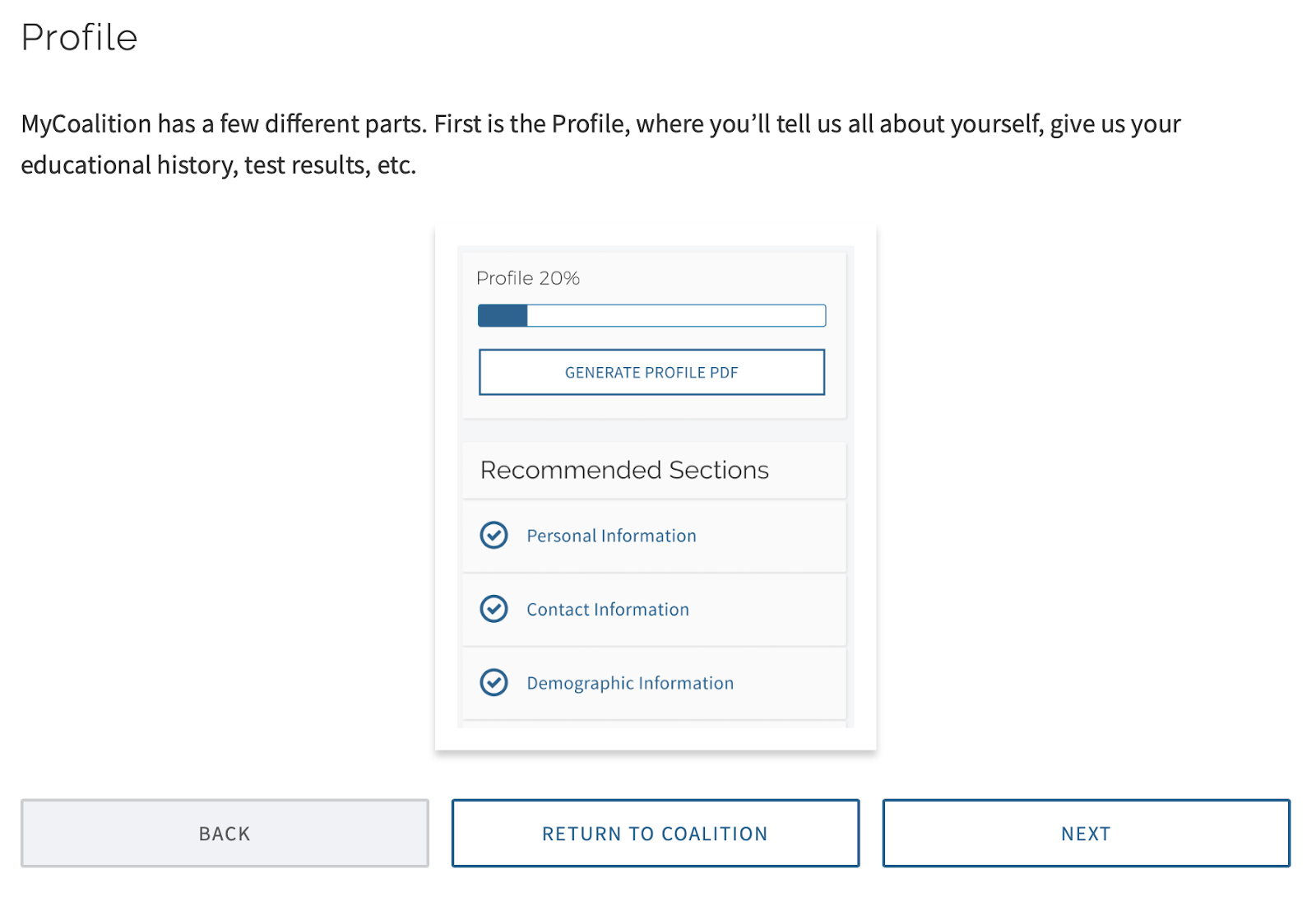The width and height of the screenshot is (1316, 906).
Task: Open the Demographic Information section link
Action: (630, 683)
